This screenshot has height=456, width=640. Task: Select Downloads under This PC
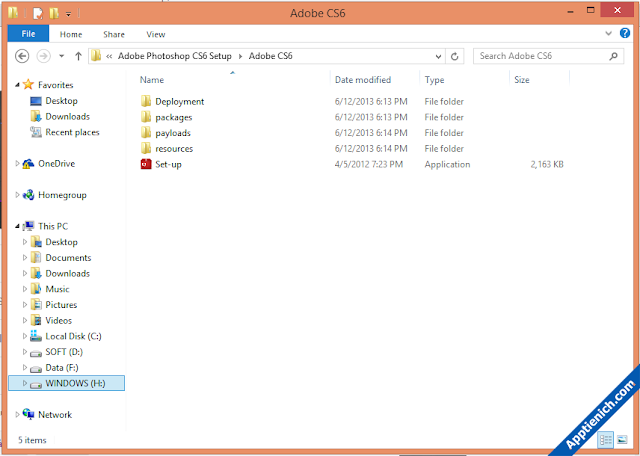pyautogui.click(x=67, y=274)
